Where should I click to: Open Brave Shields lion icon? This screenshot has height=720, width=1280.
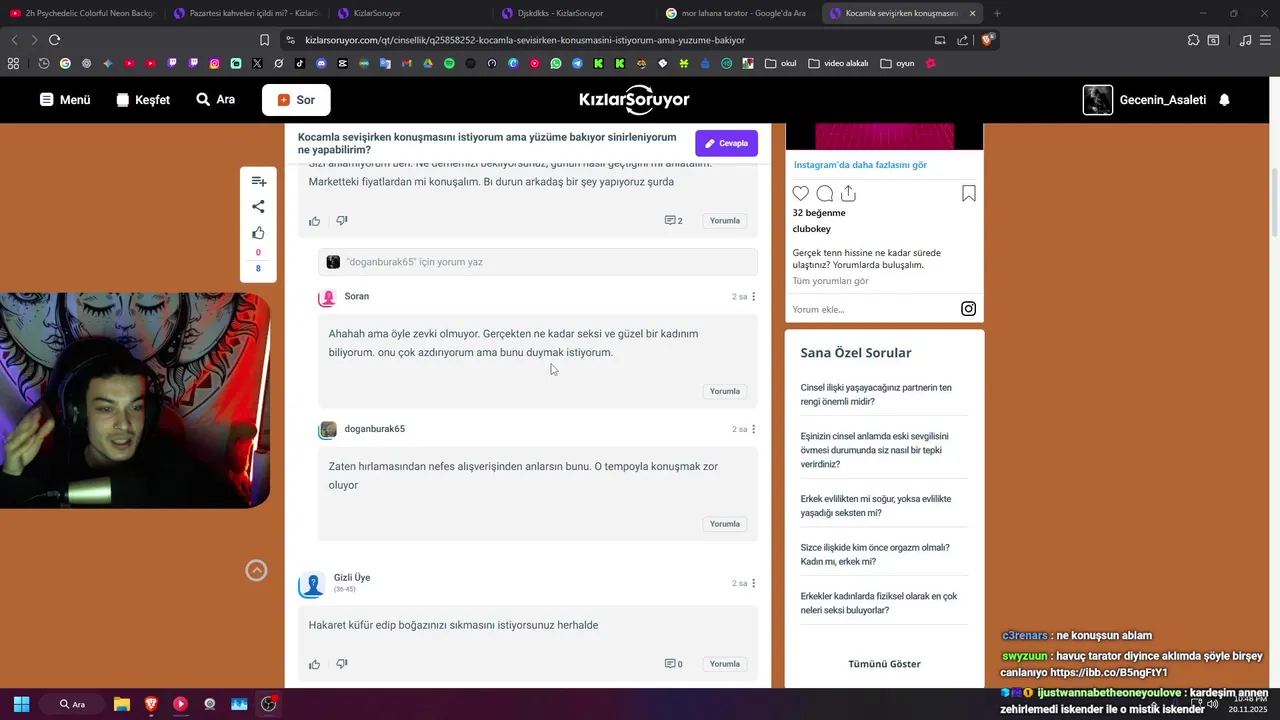point(987,40)
